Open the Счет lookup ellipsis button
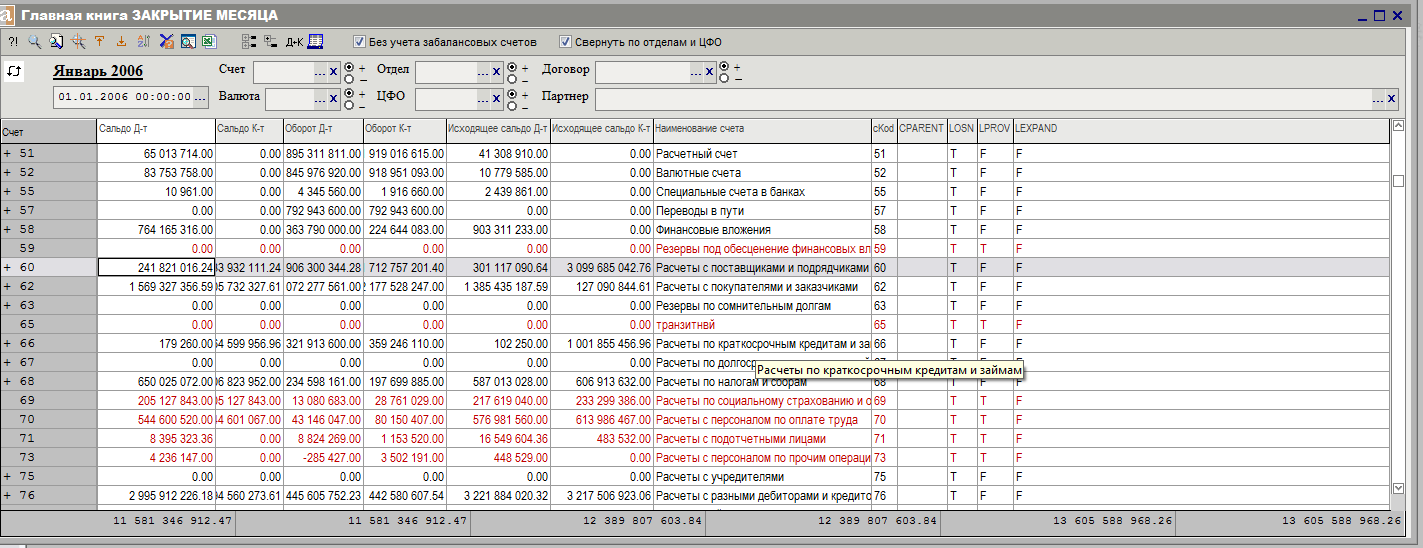Image resolution: width=1423 pixels, height=548 pixels. [x=320, y=71]
